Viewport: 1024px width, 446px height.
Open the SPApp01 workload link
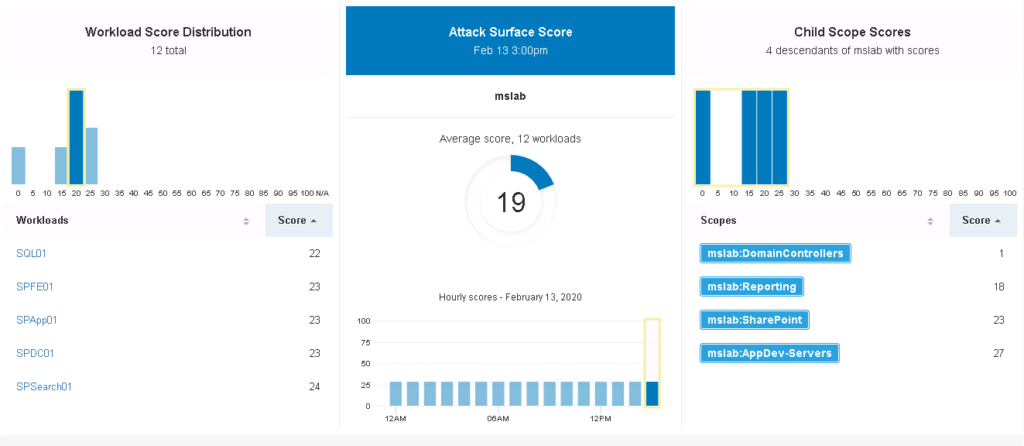37,320
